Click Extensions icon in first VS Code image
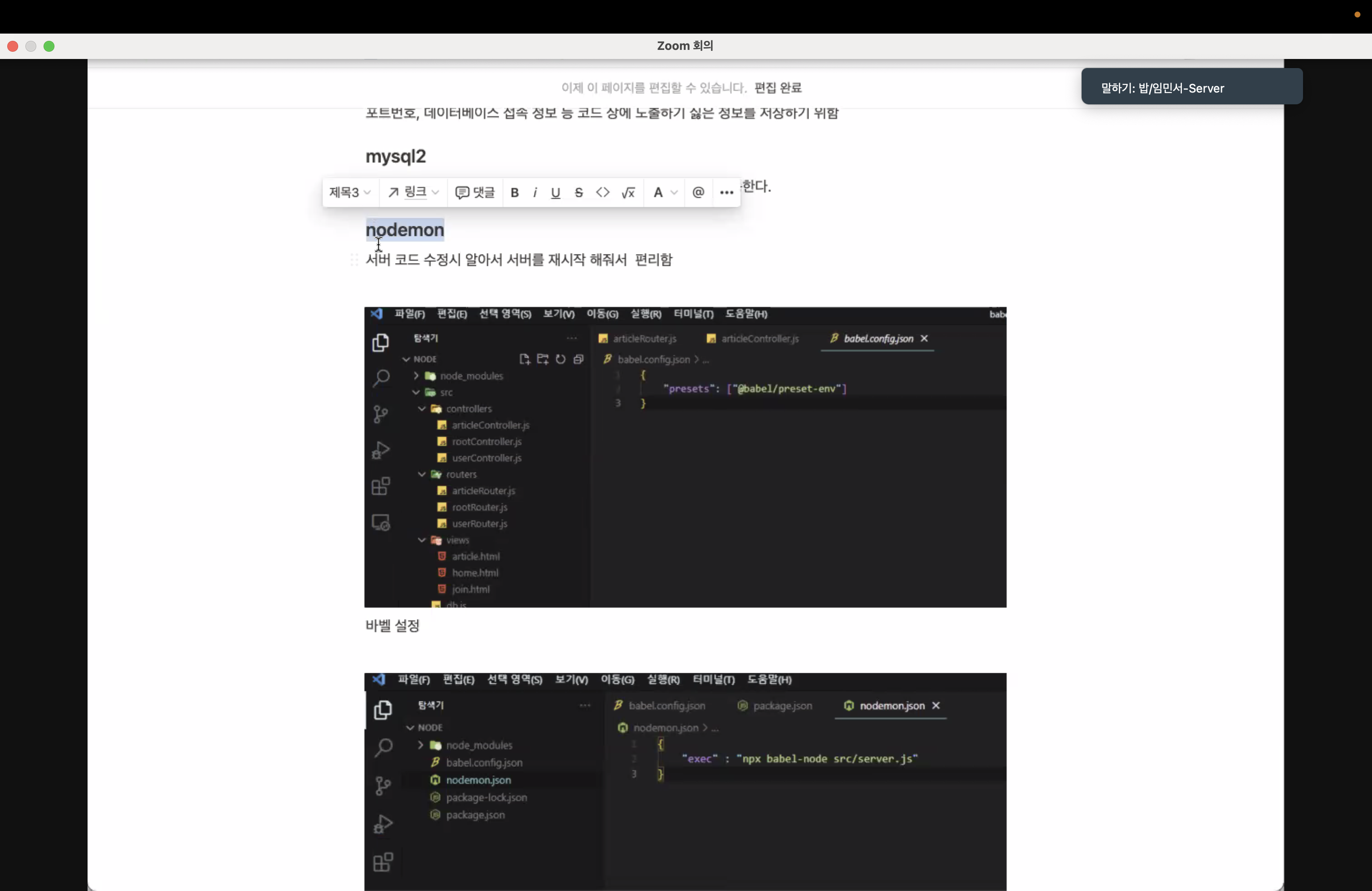Image resolution: width=1372 pixels, height=891 pixels. pyautogui.click(x=380, y=486)
